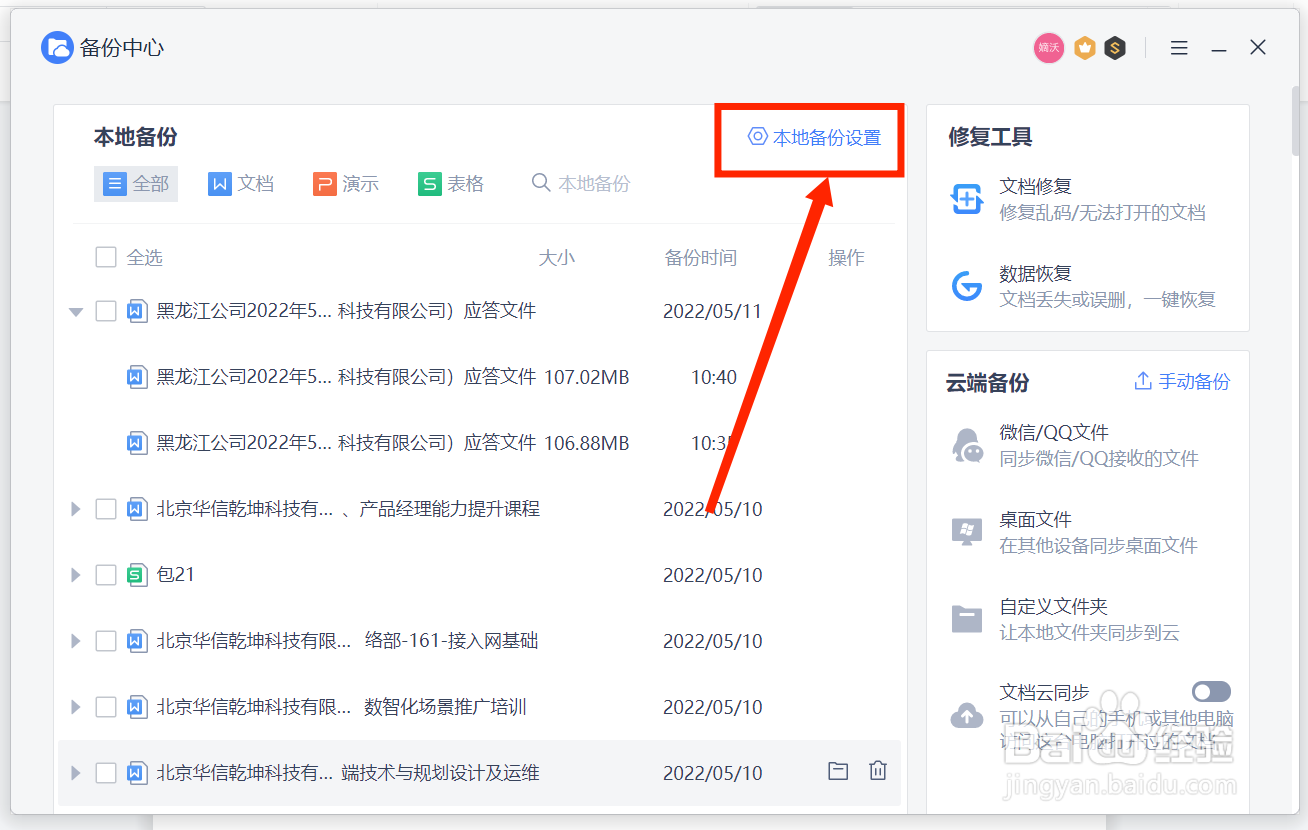Delete the 端技术与规划设计及运维 backup via trash icon

pyautogui.click(x=877, y=770)
